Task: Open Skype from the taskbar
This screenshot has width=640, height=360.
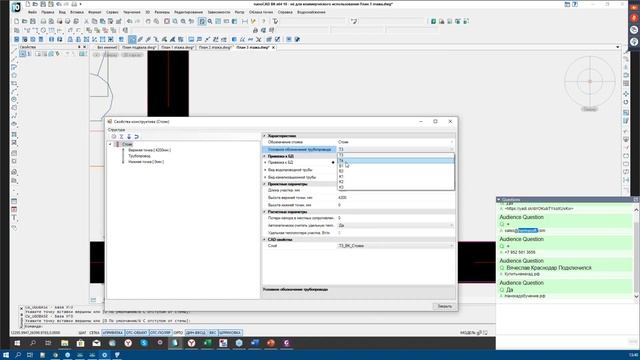Action: (144, 343)
